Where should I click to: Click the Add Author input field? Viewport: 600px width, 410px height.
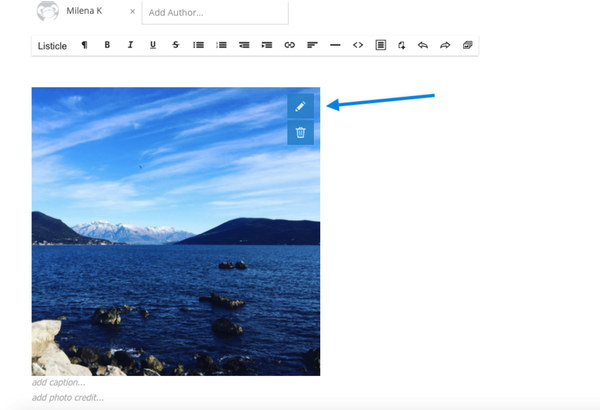tap(214, 12)
